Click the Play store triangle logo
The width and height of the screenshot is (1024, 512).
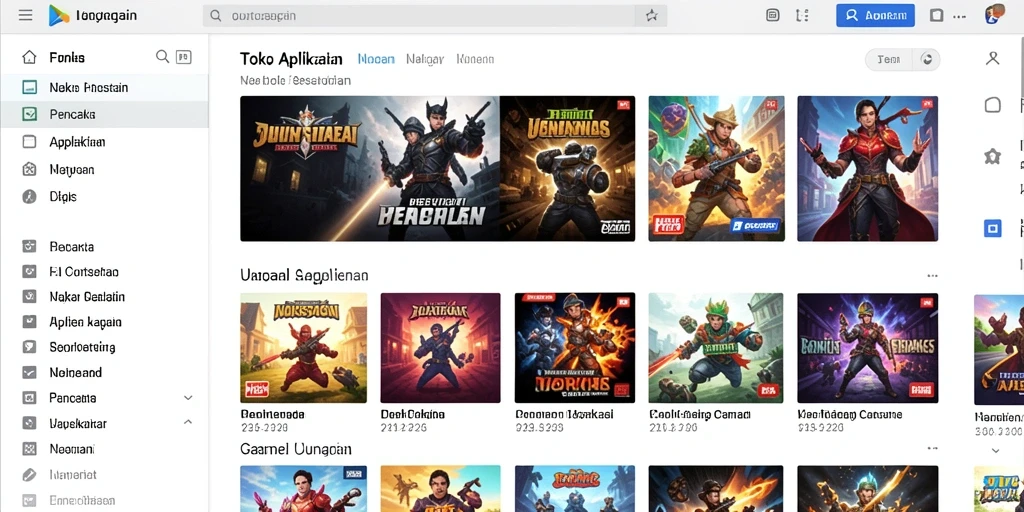click(x=59, y=15)
